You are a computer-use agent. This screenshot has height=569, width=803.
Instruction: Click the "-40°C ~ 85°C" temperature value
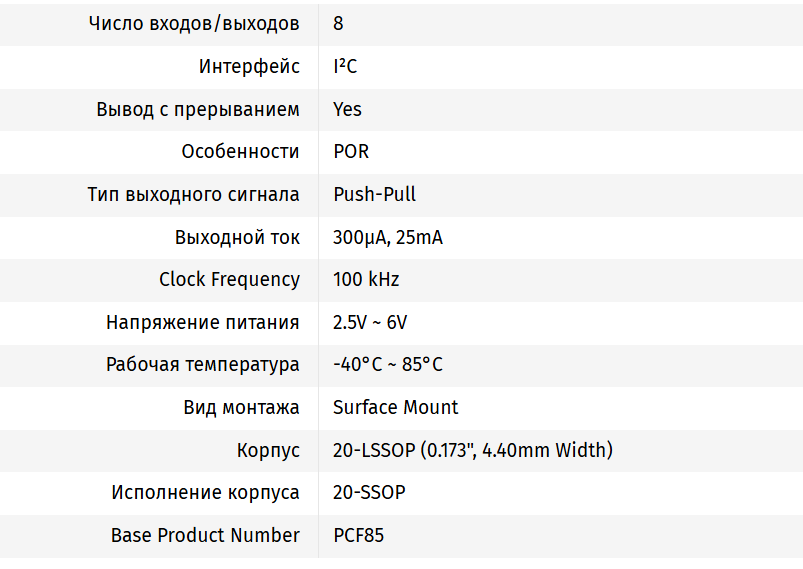tap(388, 365)
